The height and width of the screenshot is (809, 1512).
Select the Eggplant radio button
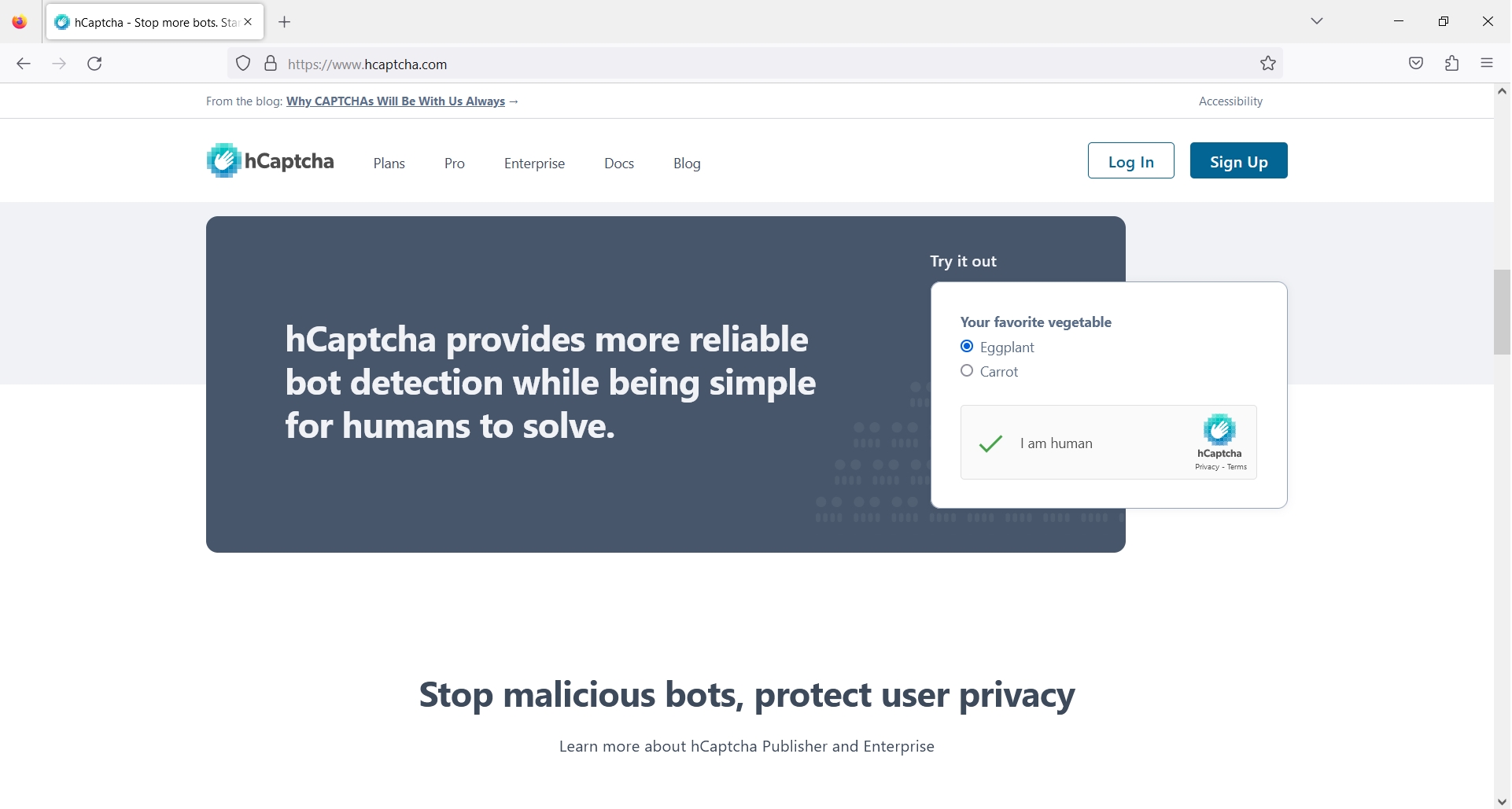(967, 346)
